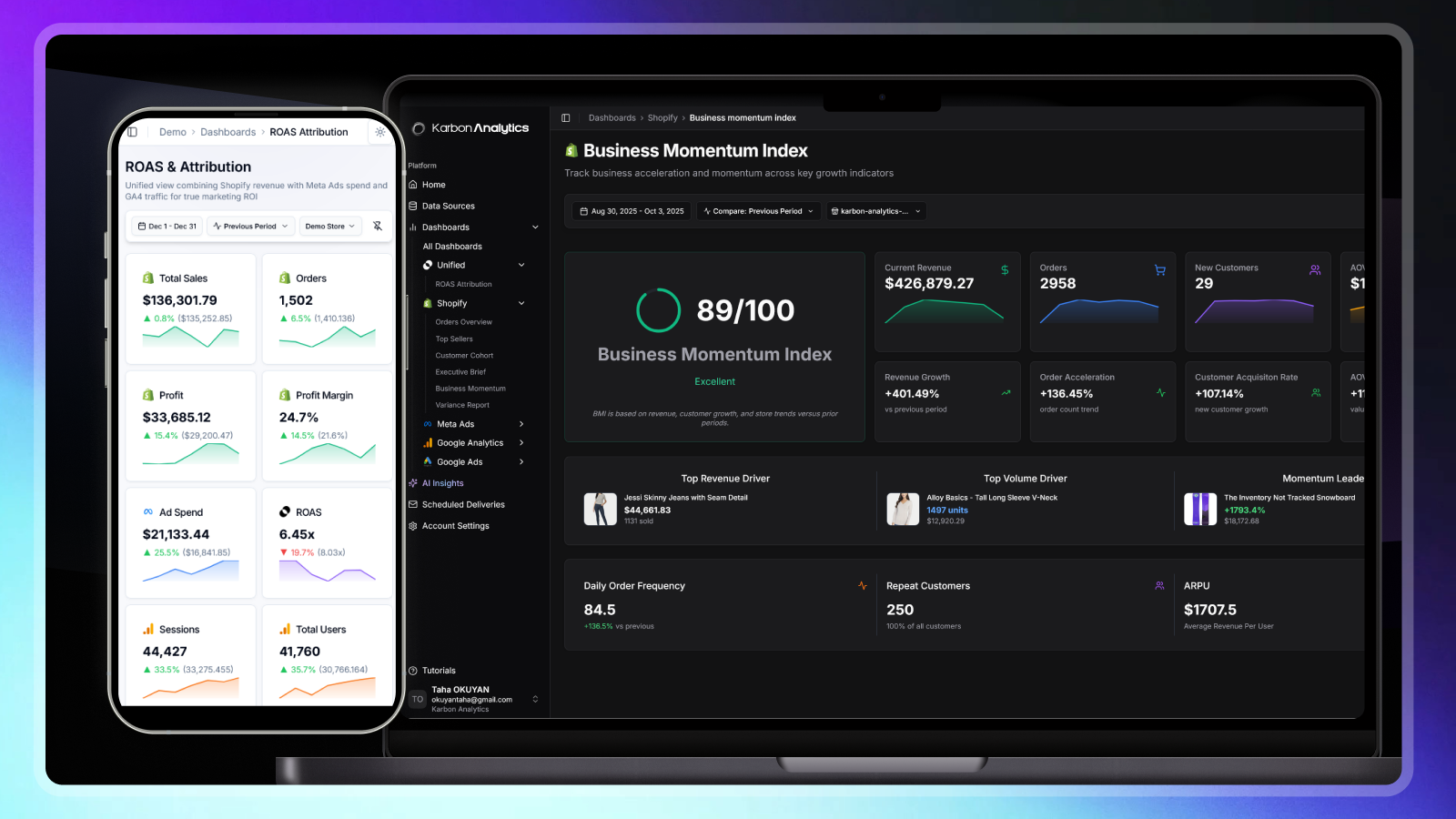Screen dimensions: 1456x819
Task: Toggle light mode on the phone dashboard
Action: tap(380, 131)
